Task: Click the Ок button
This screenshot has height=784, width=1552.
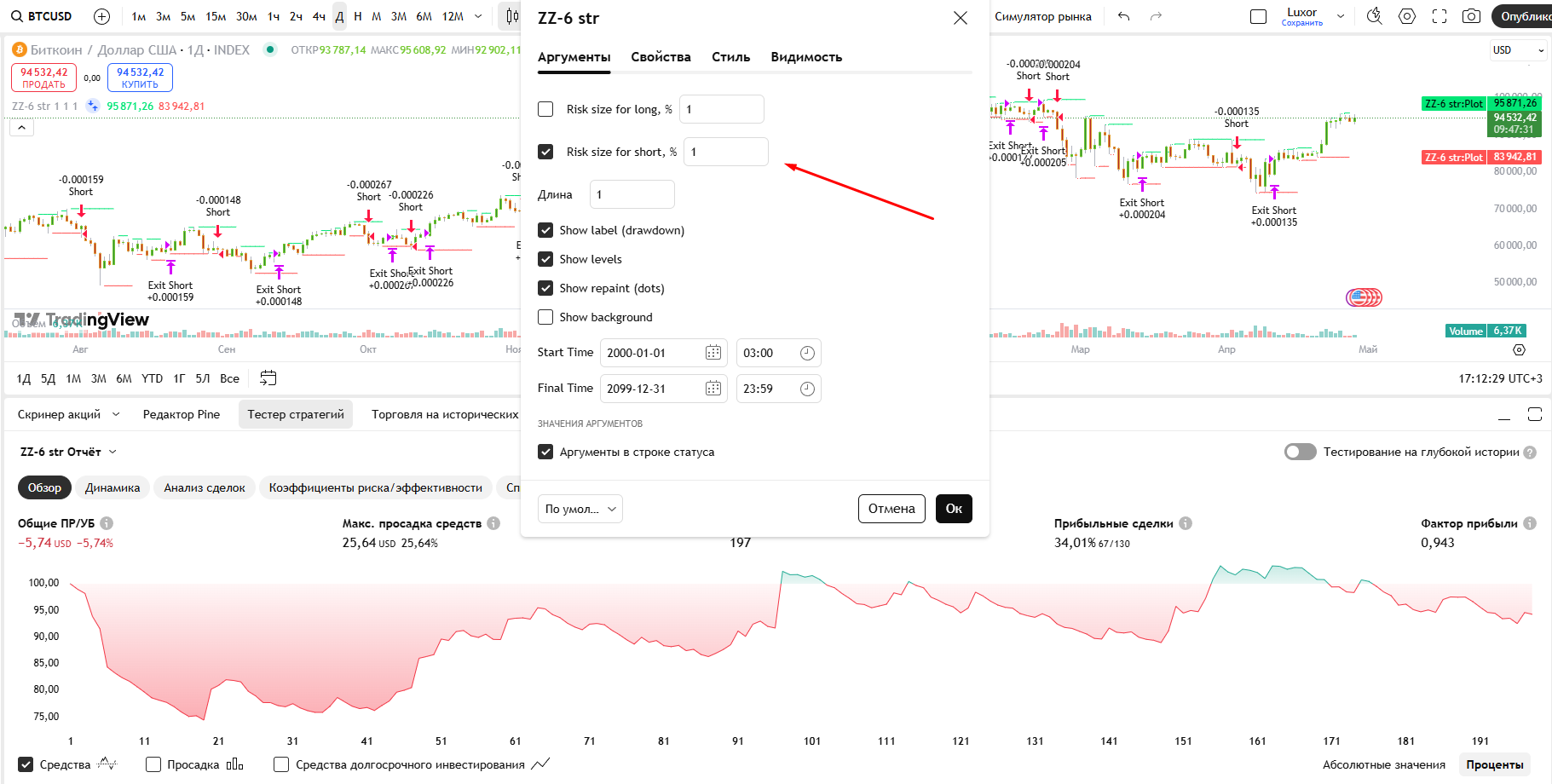Action: click(953, 509)
